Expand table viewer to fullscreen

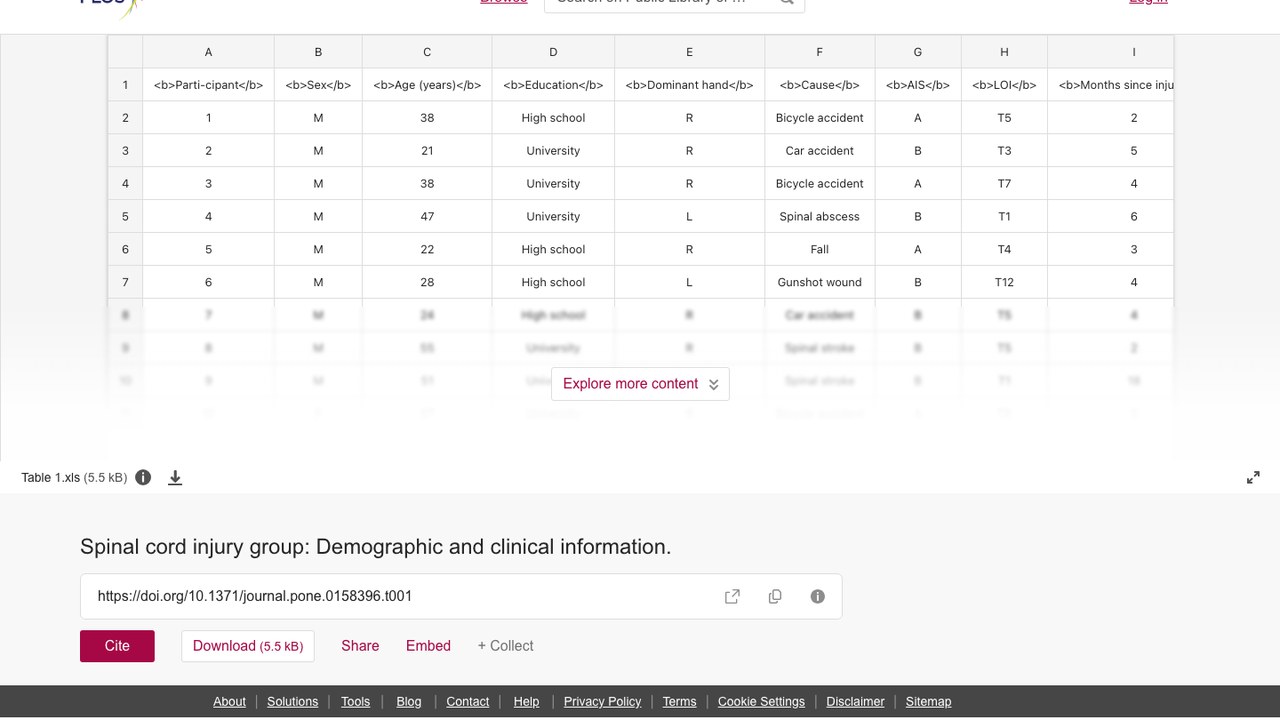[1253, 478]
